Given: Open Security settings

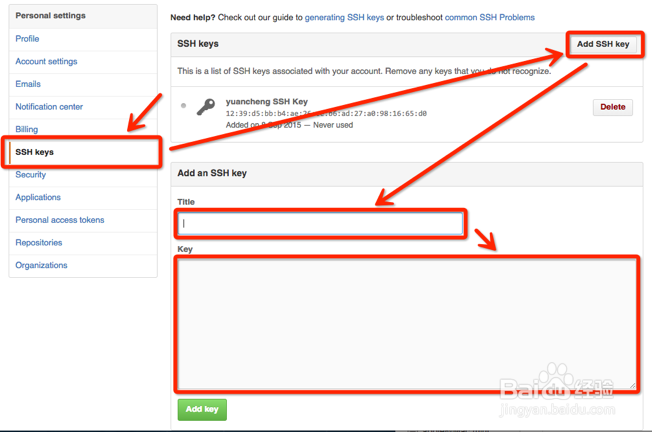Looking at the screenshot, I should pyautogui.click(x=31, y=175).
